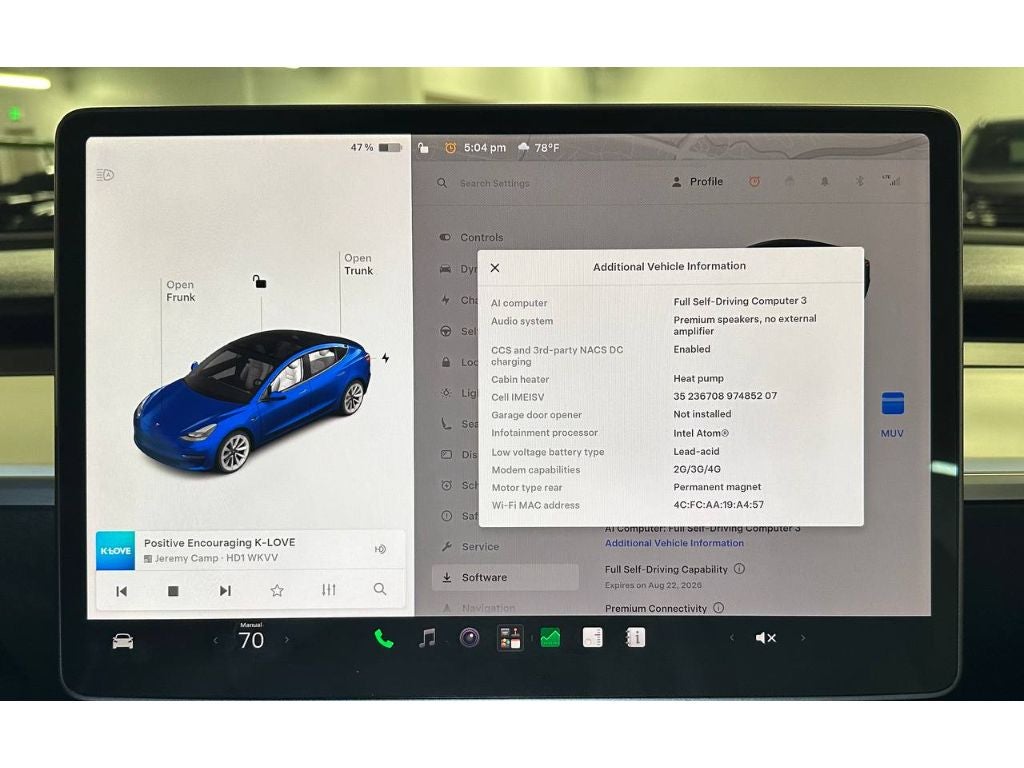This screenshot has height=768, width=1024.
Task: Tap 'Intel Atom' infotainment processor value
Action: click(701, 433)
